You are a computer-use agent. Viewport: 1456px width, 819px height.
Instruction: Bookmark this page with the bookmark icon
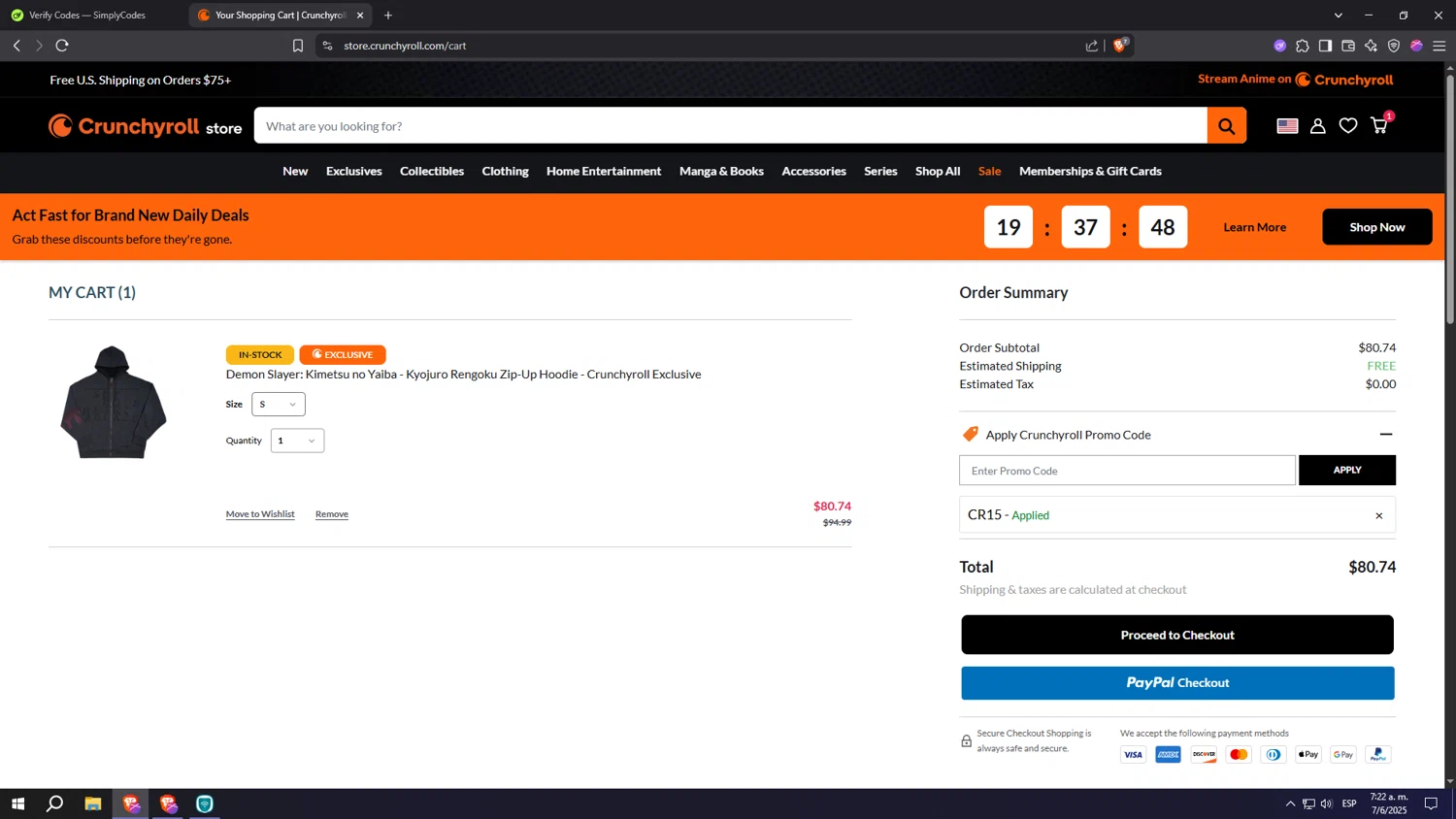298,46
